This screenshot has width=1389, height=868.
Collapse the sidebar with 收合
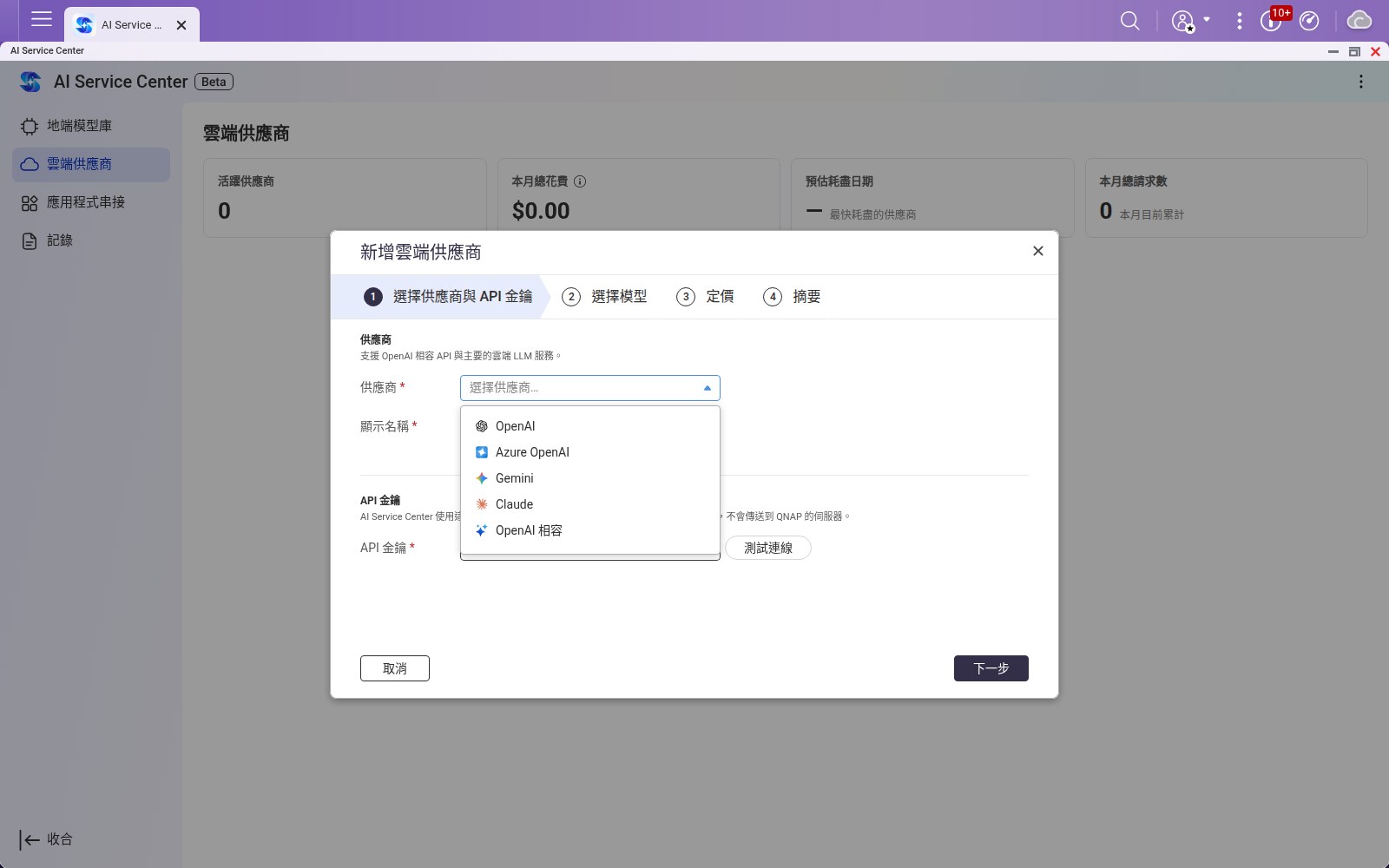47,839
